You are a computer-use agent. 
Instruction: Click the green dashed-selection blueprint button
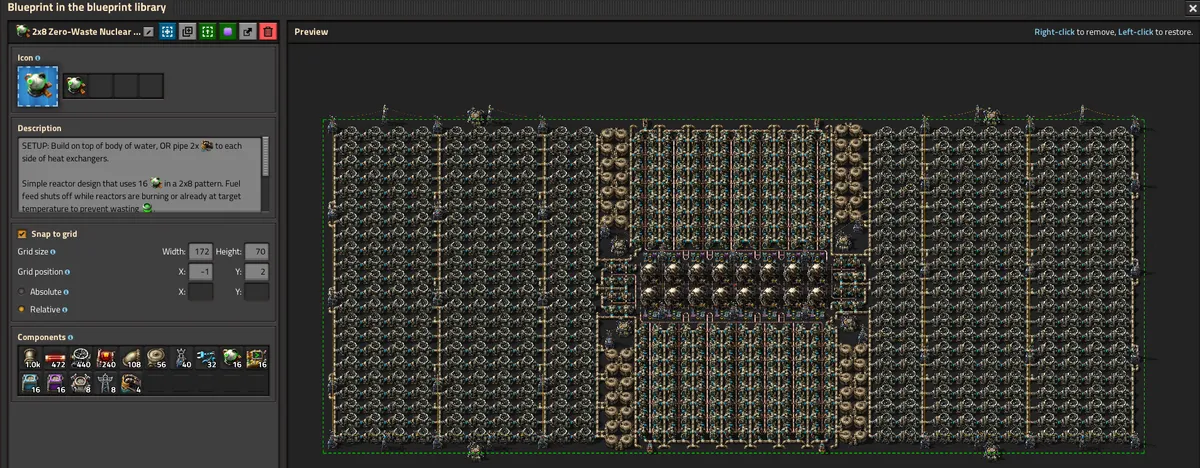(x=207, y=32)
